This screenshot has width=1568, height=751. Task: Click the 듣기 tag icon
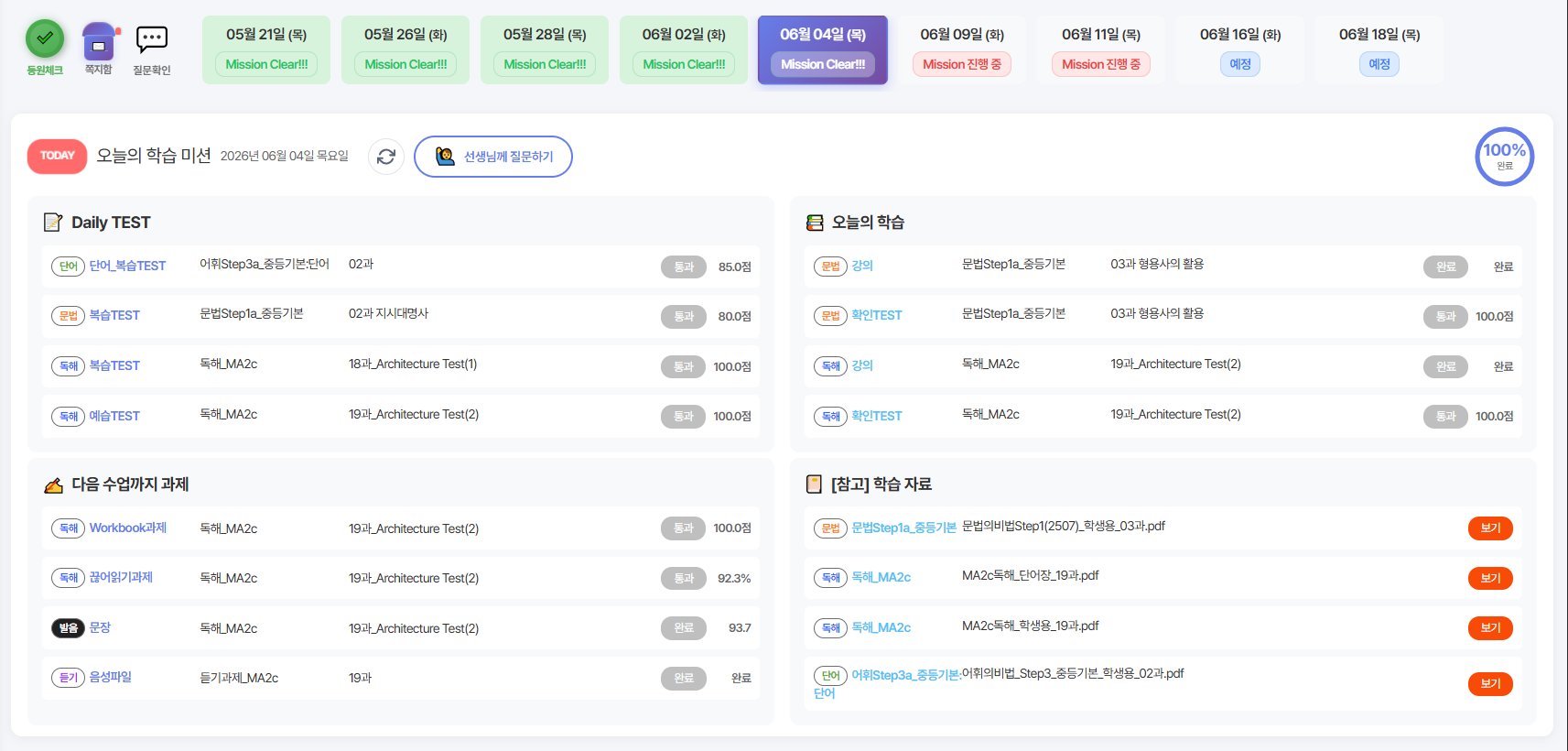pos(69,678)
